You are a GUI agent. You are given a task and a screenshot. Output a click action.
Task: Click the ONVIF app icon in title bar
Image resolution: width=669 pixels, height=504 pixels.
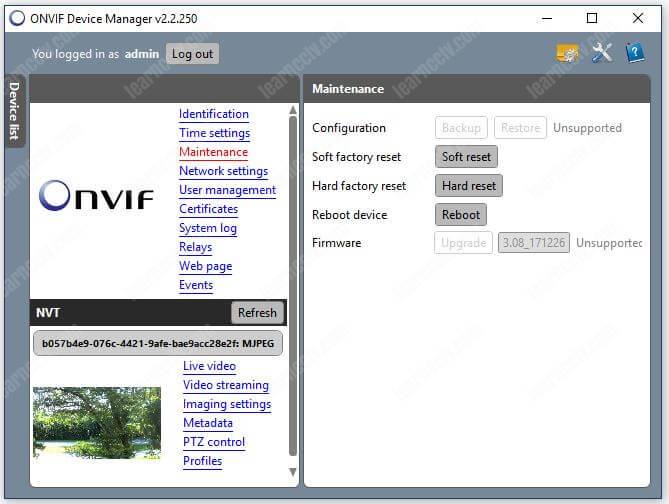click(17, 18)
